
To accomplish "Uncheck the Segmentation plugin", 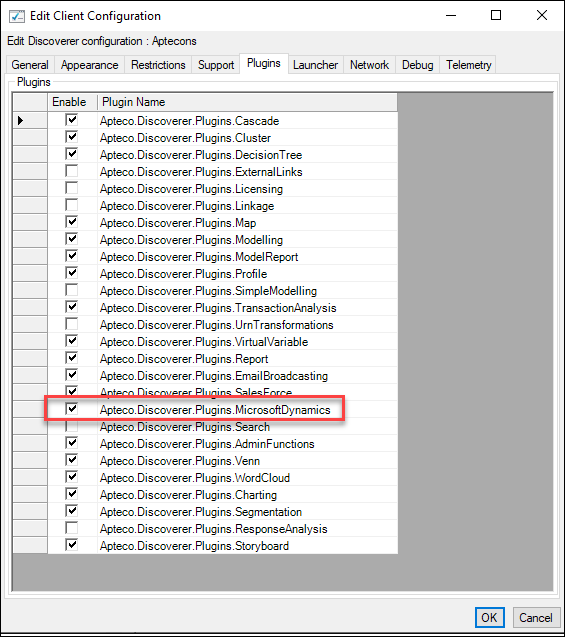I will (72, 511).
